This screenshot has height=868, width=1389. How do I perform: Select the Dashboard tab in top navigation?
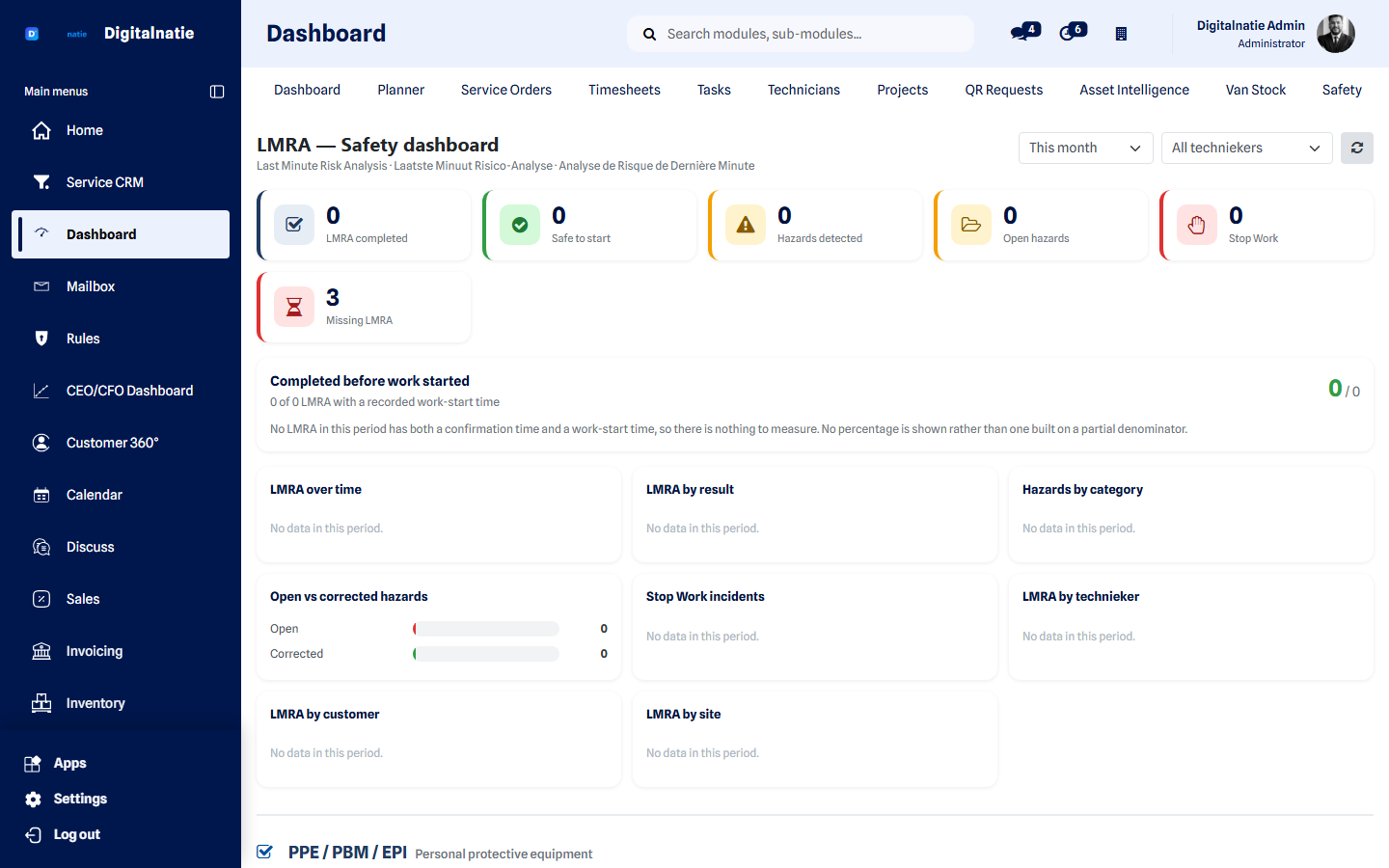(307, 90)
